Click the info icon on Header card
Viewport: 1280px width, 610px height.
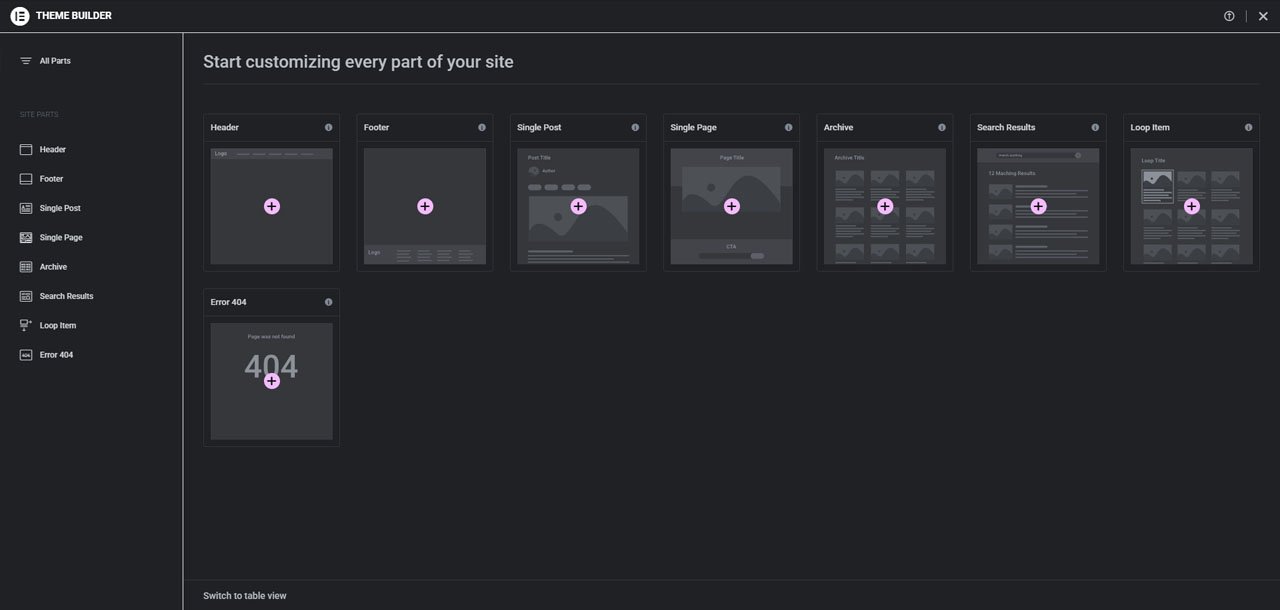click(x=328, y=128)
